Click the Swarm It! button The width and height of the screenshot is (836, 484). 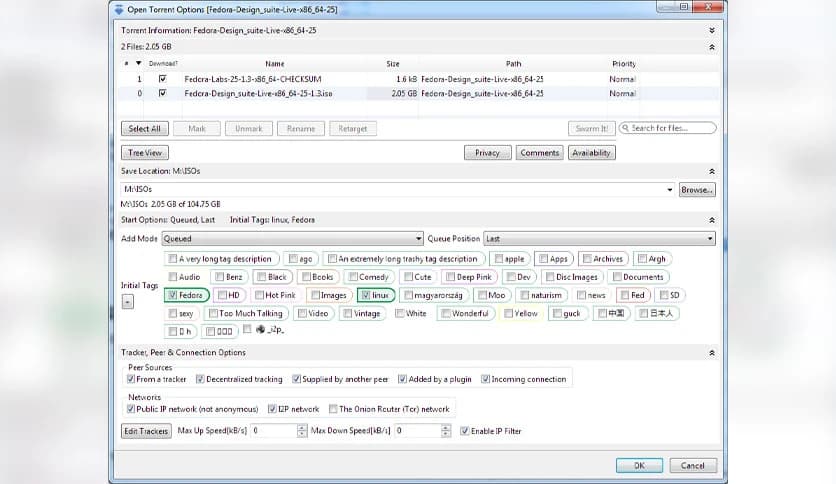pos(591,128)
